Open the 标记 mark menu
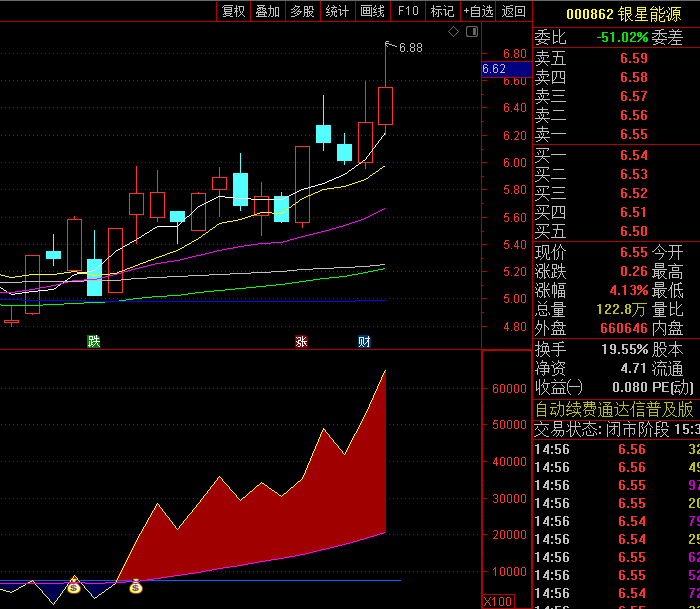 [441, 11]
